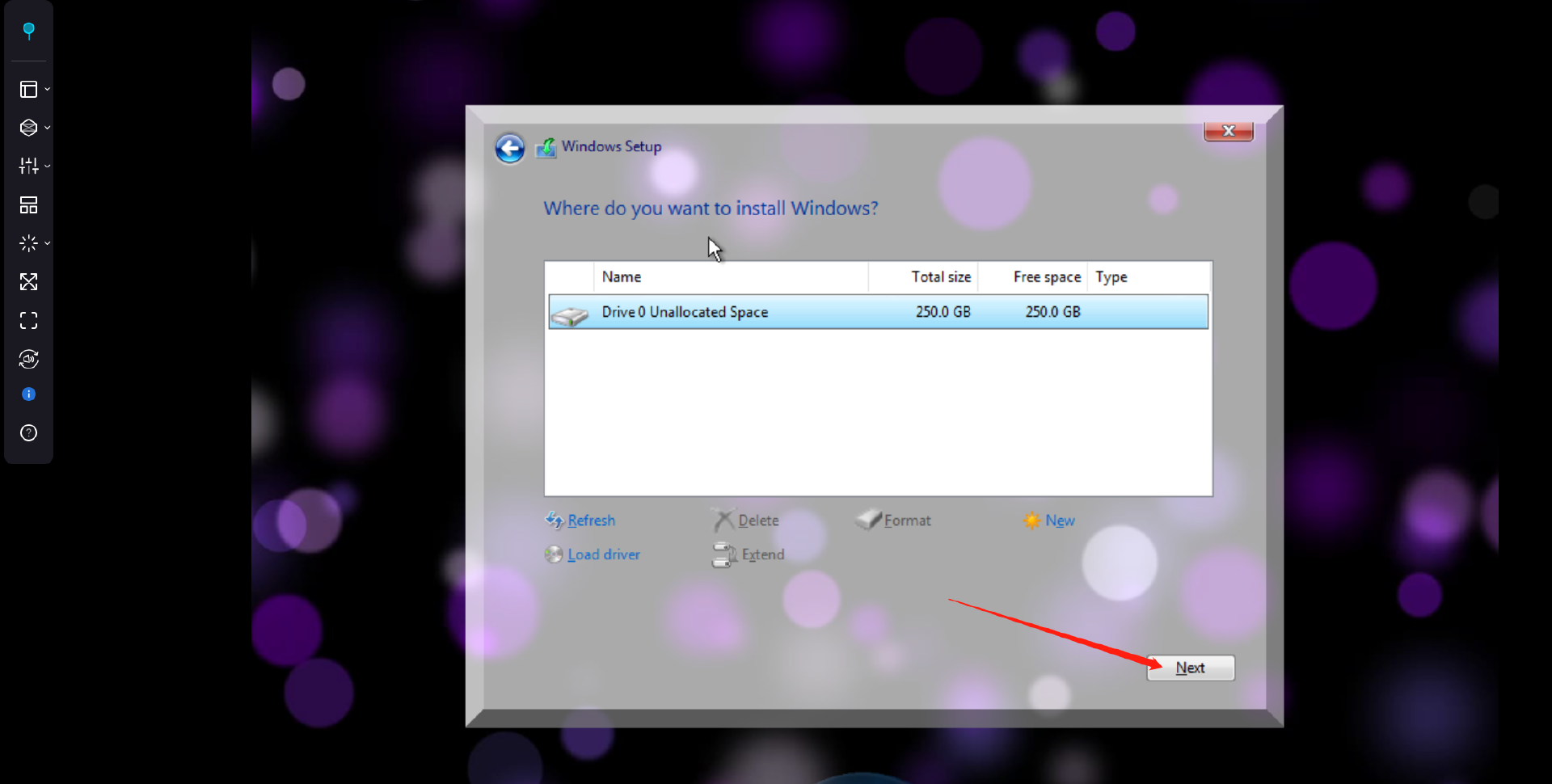
Task: Click the hexagon cube icon in sidebar
Action: [x=28, y=128]
